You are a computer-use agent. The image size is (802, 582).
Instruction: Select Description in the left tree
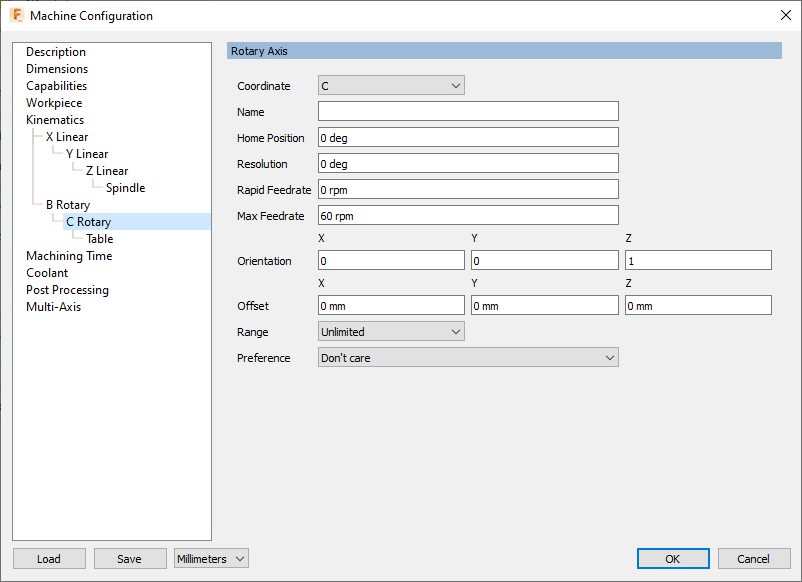(x=56, y=52)
